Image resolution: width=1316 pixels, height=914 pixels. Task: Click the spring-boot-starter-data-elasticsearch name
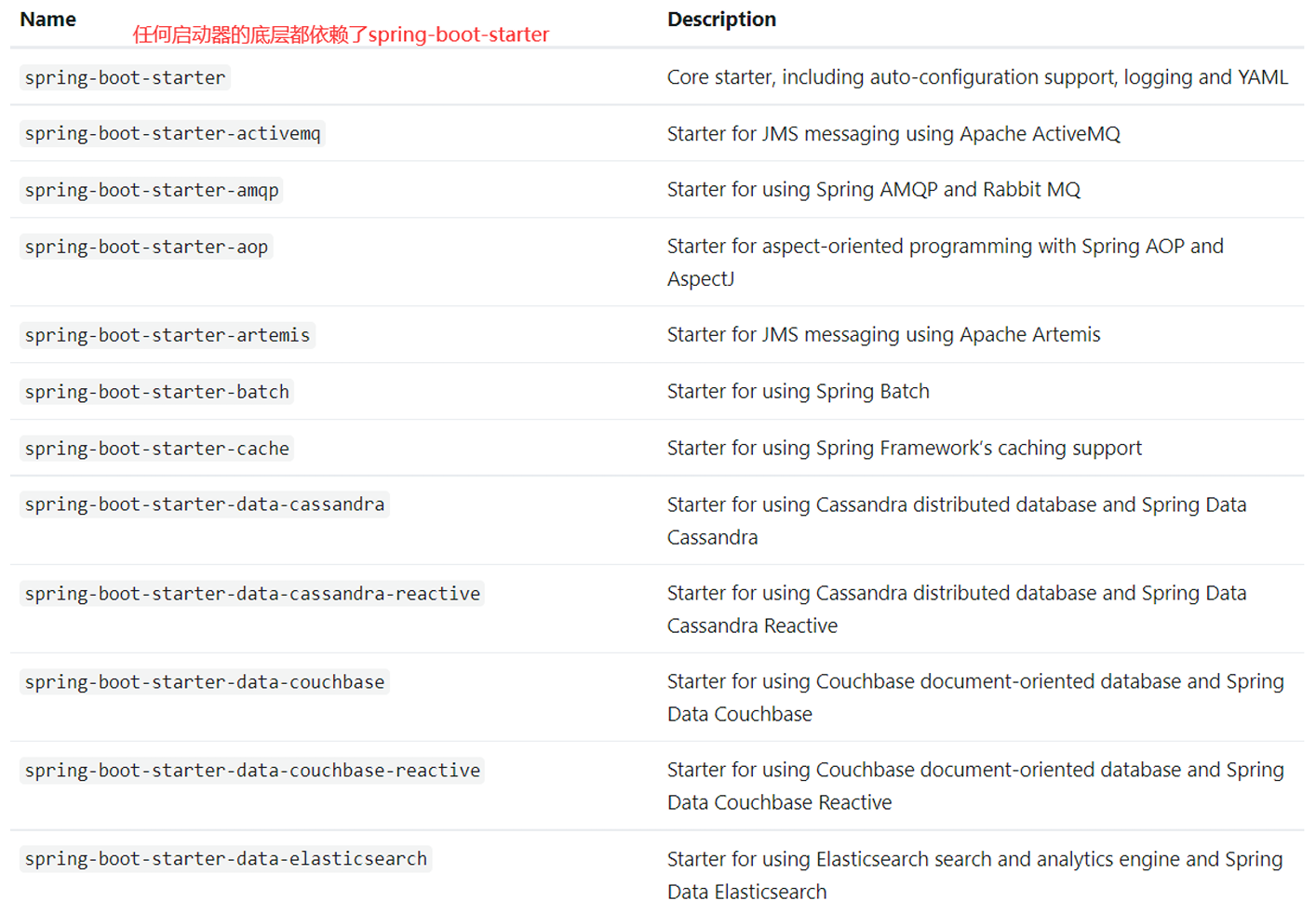point(225,859)
